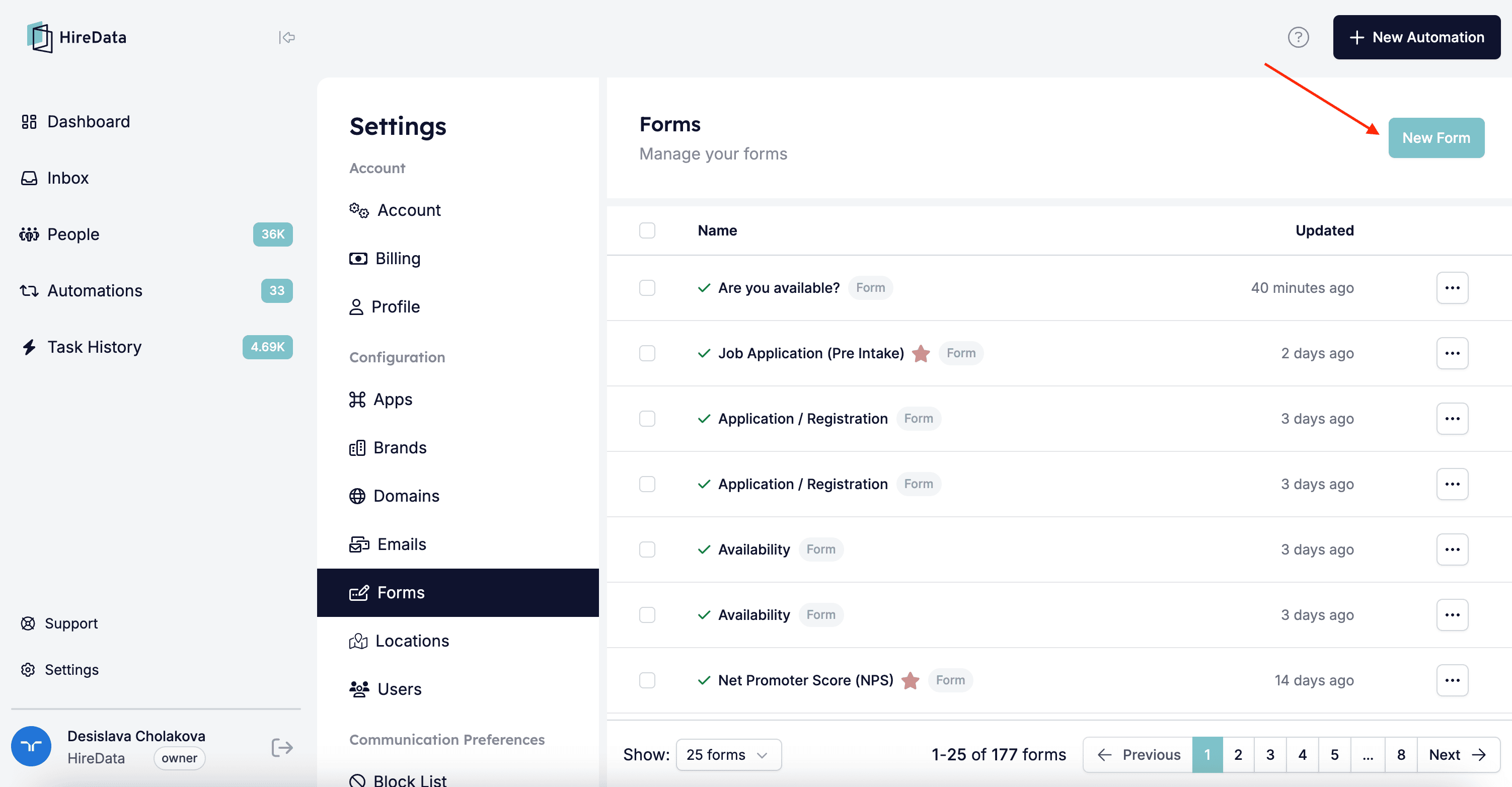Open the help question mark icon
Image resolution: width=1512 pixels, height=787 pixels.
pyautogui.click(x=1298, y=38)
